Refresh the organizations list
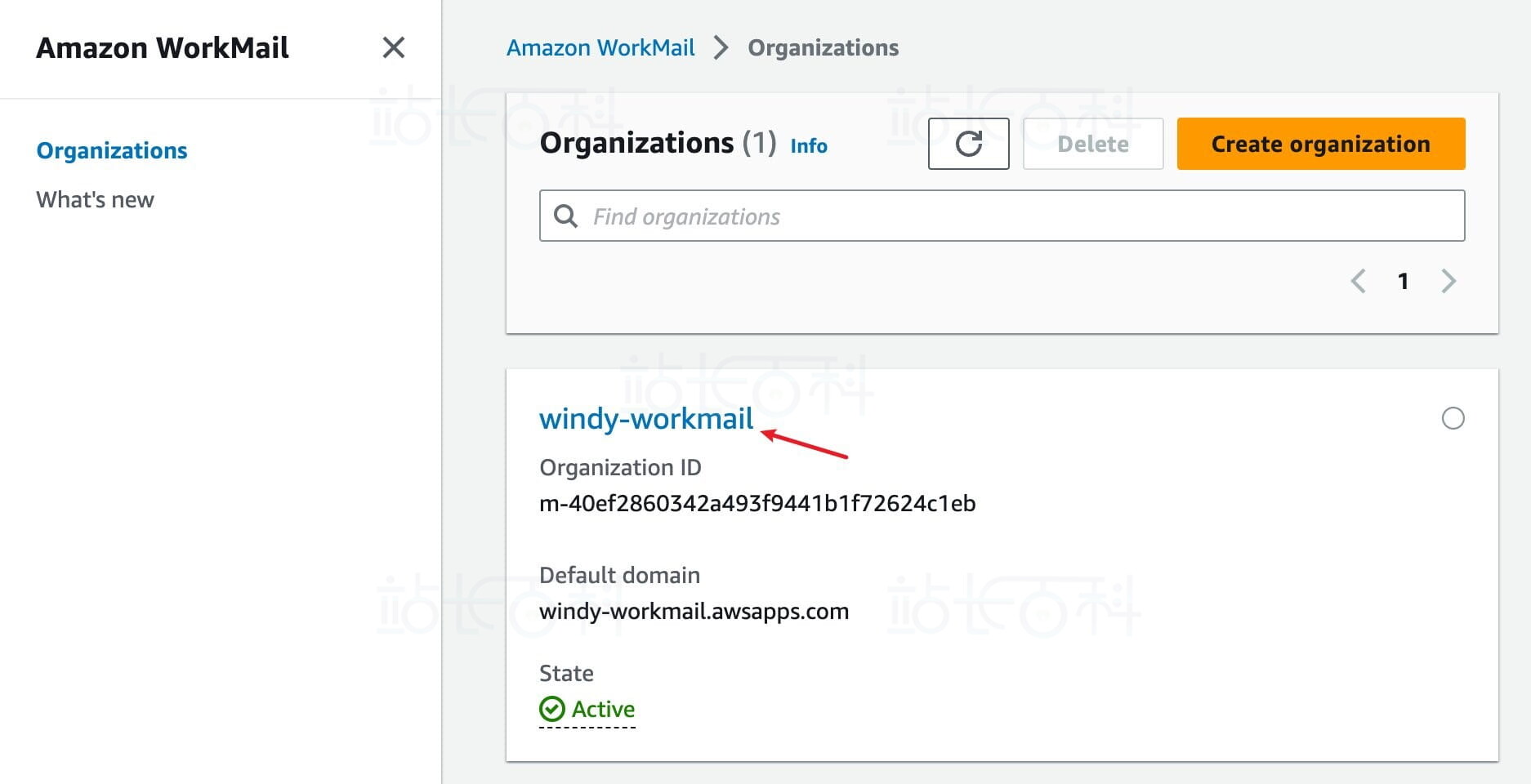This screenshot has height=784, width=1531. (x=968, y=144)
